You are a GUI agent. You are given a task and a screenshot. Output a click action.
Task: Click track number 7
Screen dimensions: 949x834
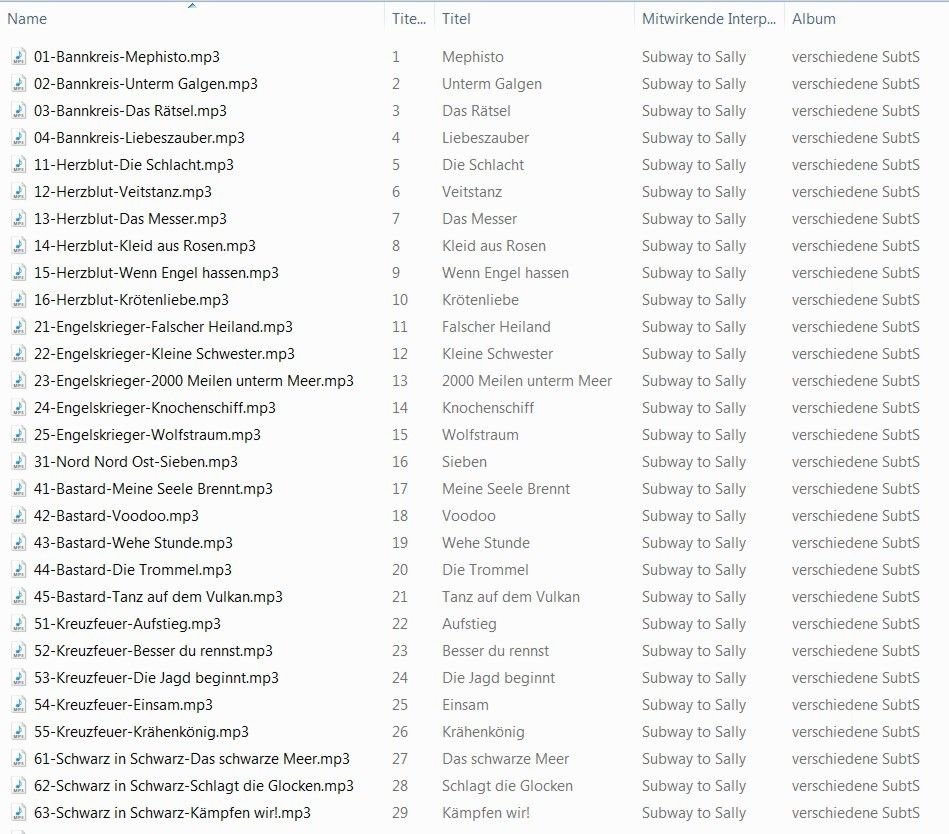pos(396,218)
